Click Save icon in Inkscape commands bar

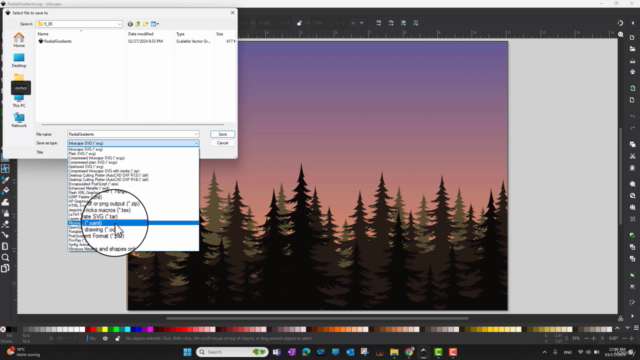pos(633,61)
